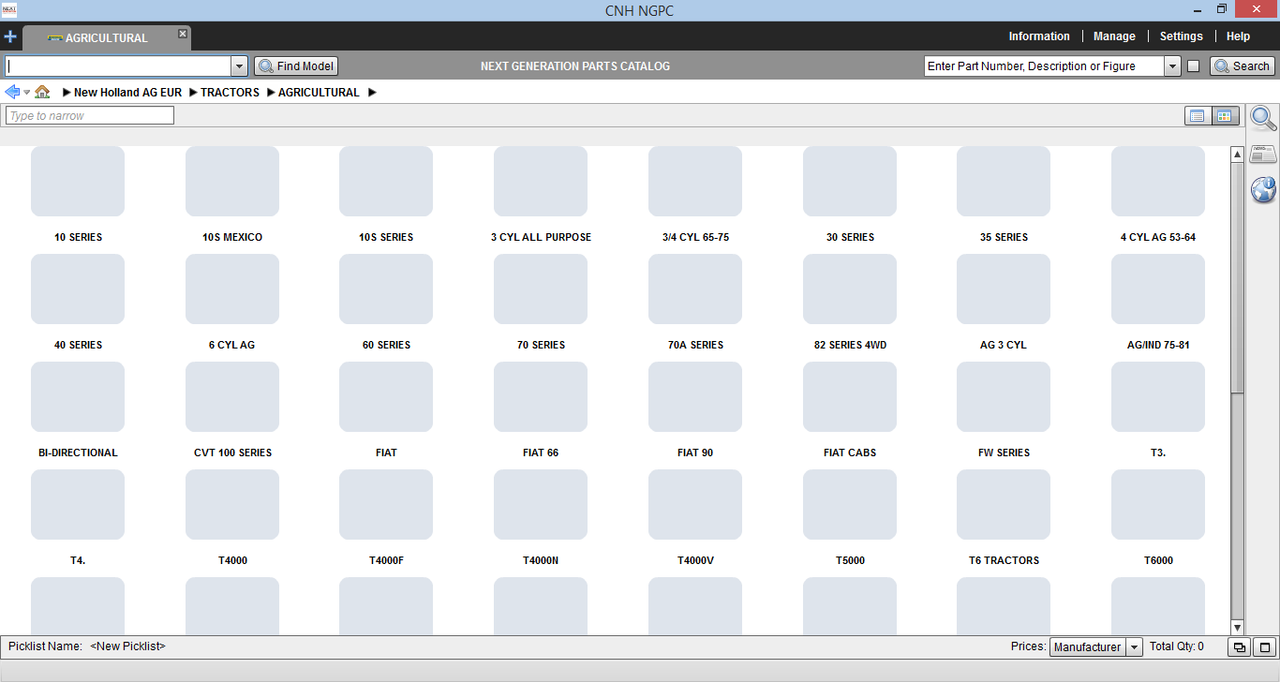The height and width of the screenshot is (682, 1280).
Task: Open the Information menu
Action: point(1039,36)
